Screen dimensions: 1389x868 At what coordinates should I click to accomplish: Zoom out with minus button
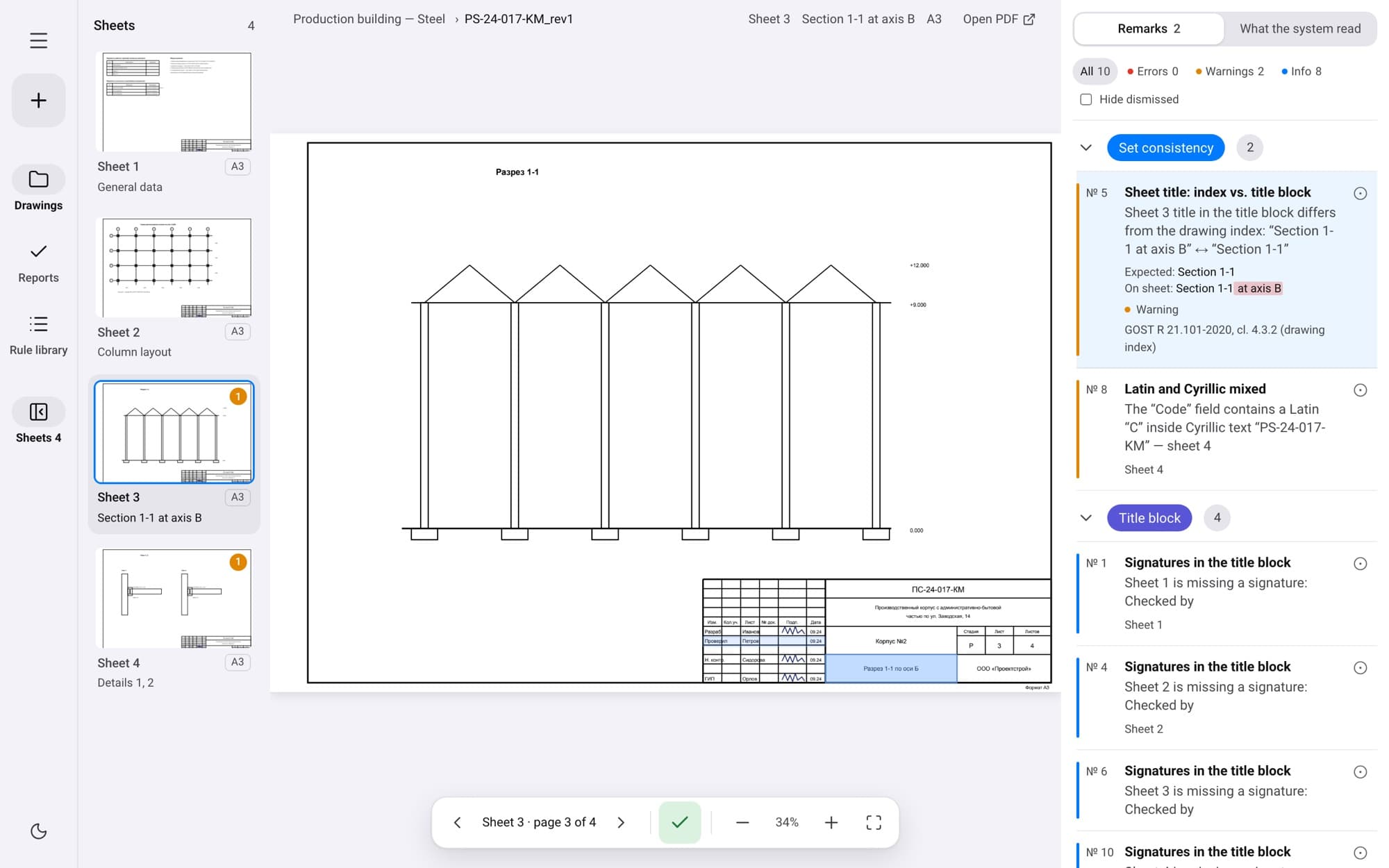pos(742,822)
